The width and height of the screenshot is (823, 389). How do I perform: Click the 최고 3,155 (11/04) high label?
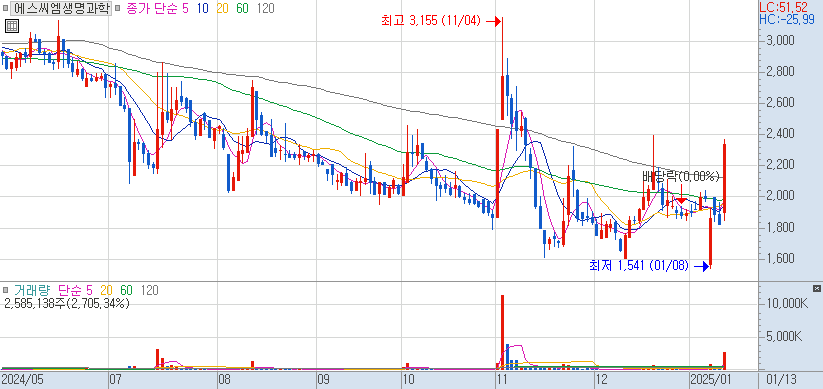pyautogui.click(x=430, y=21)
